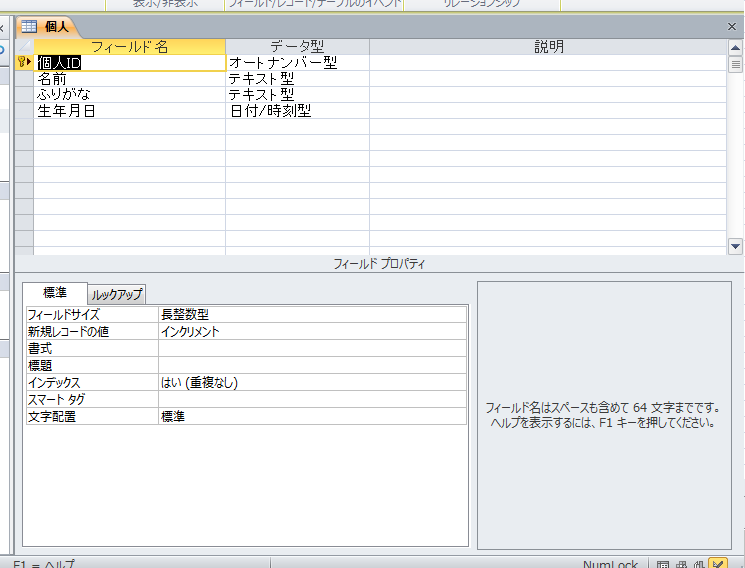Select the 名前 field name cell
Screen dimensions: 745x568
coord(129,79)
